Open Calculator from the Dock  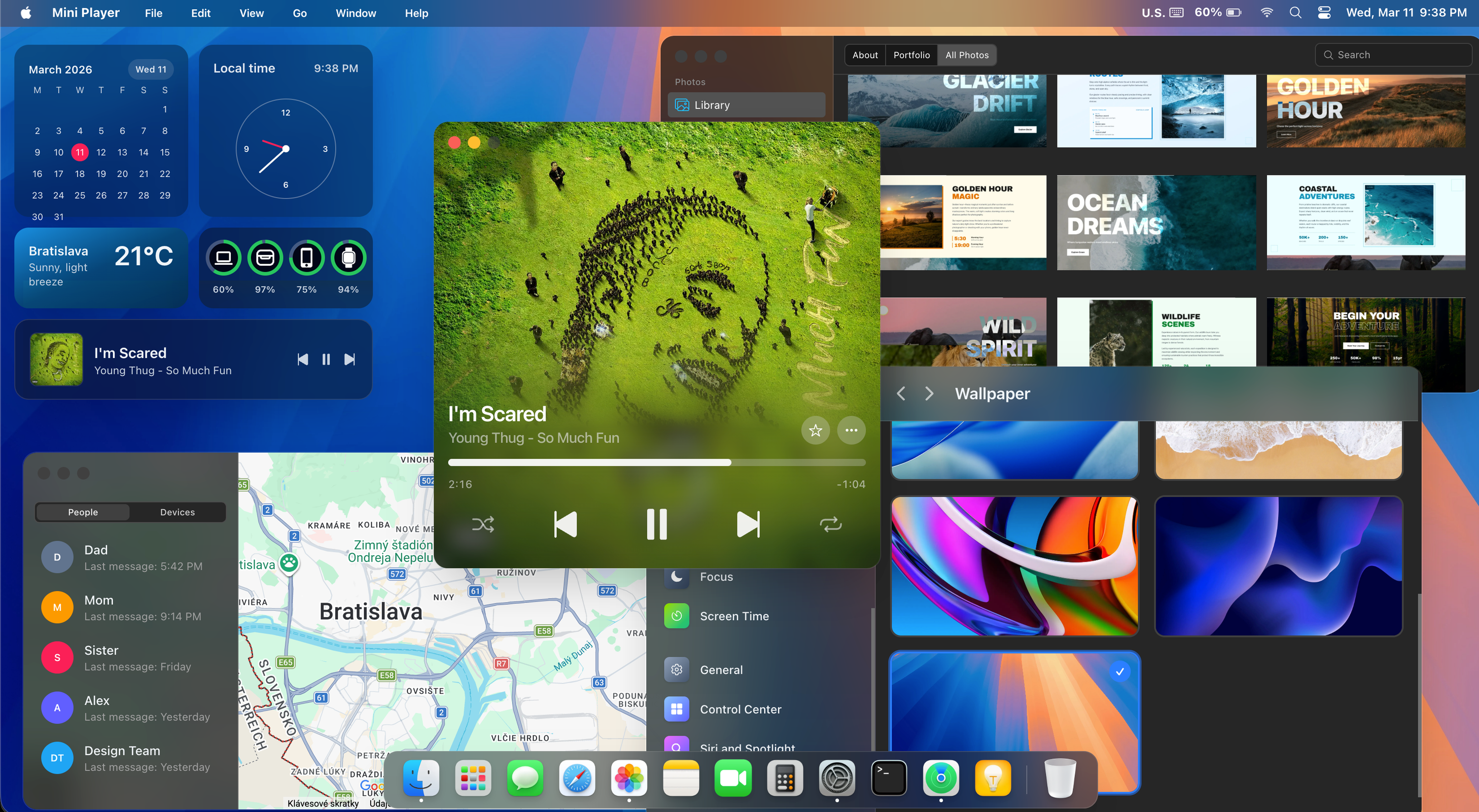click(785, 778)
